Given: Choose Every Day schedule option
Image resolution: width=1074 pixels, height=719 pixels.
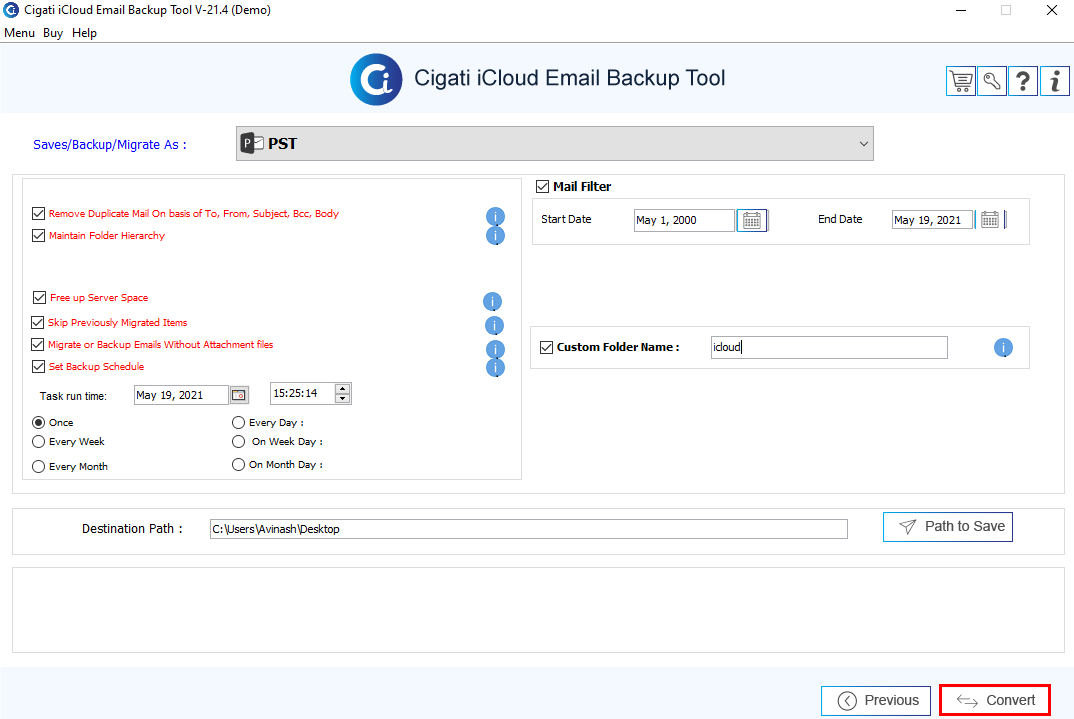Looking at the screenshot, I should point(238,422).
